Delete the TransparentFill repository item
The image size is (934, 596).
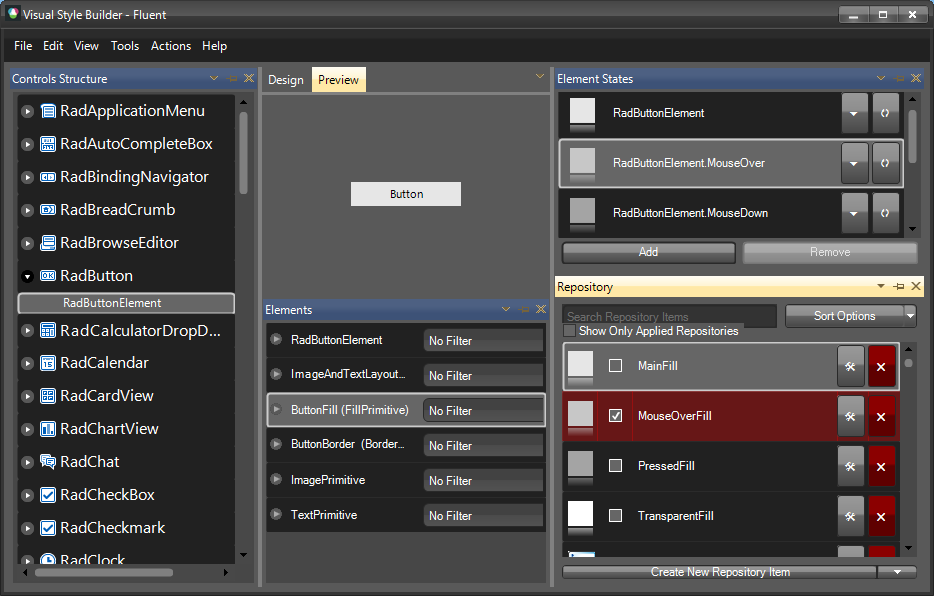pos(882,516)
